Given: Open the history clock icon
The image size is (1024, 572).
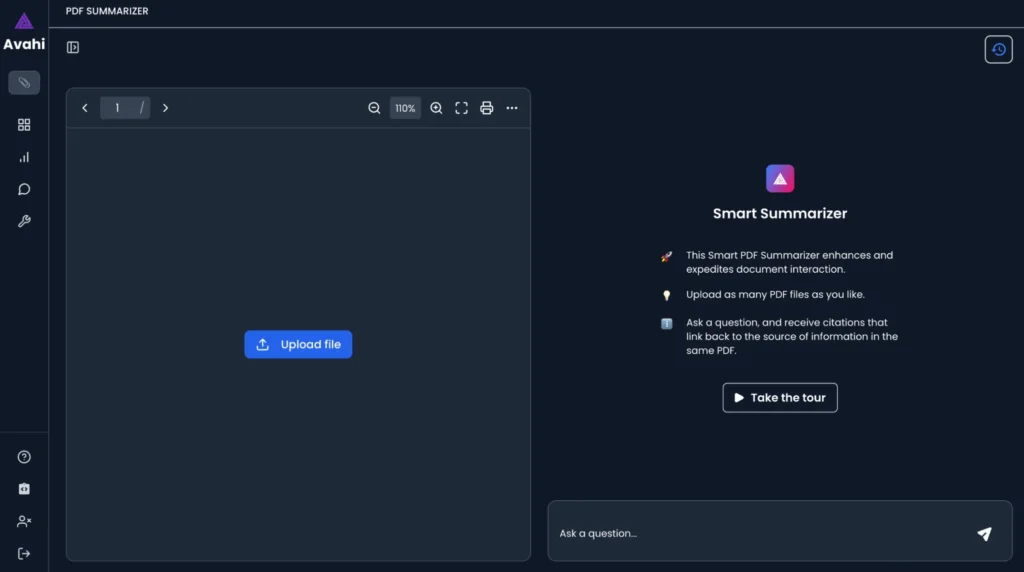Looking at the screenshot, I should point(999,50).
